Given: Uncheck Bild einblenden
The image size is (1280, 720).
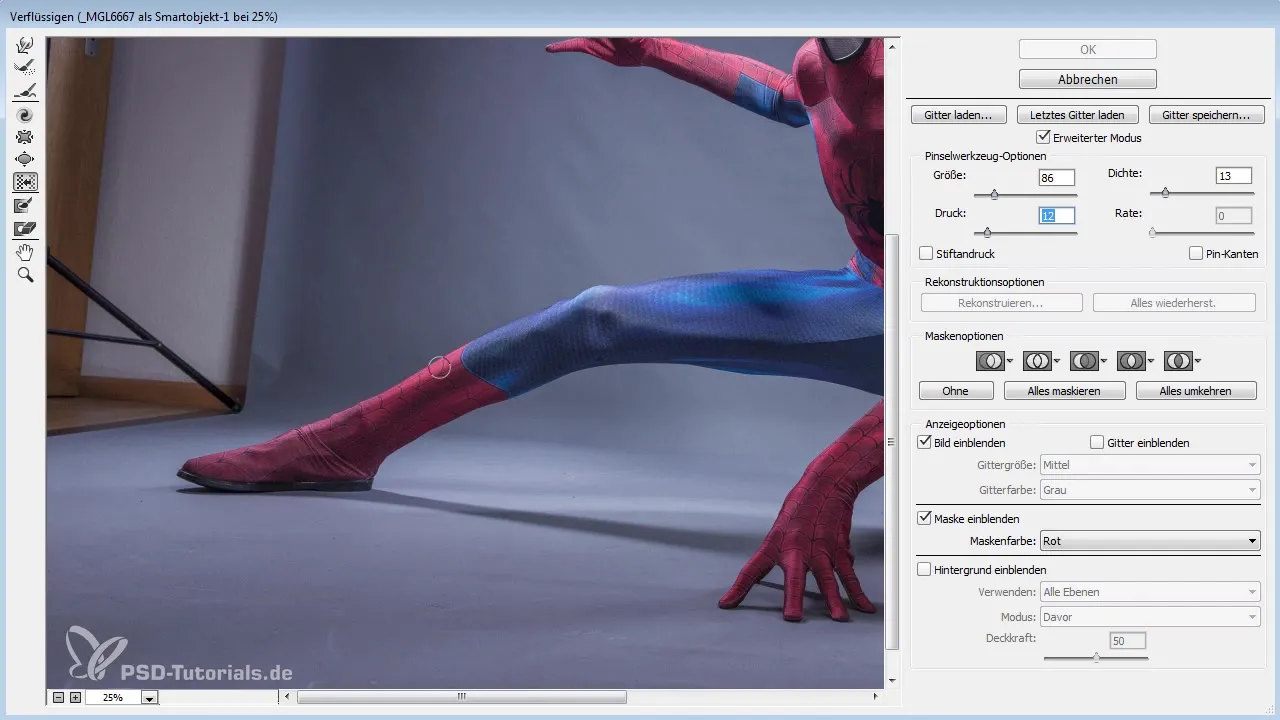Looking at the screenshot, I should [x=924, y=442].
